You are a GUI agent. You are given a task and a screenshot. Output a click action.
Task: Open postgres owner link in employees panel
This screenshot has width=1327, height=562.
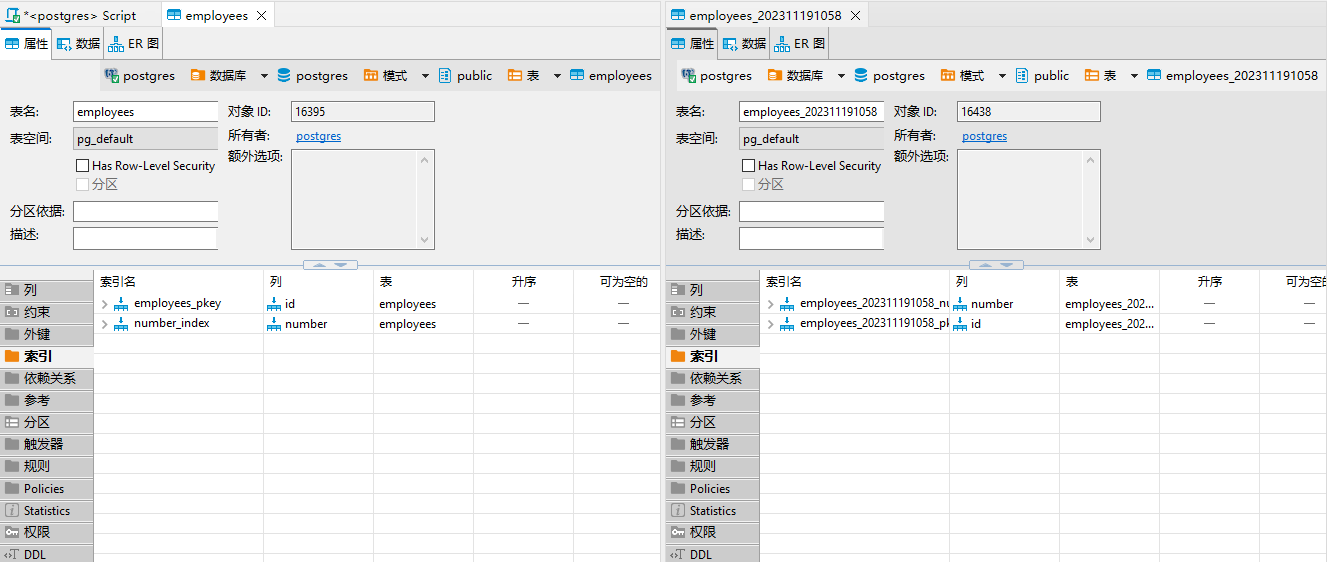coord(318,136)
